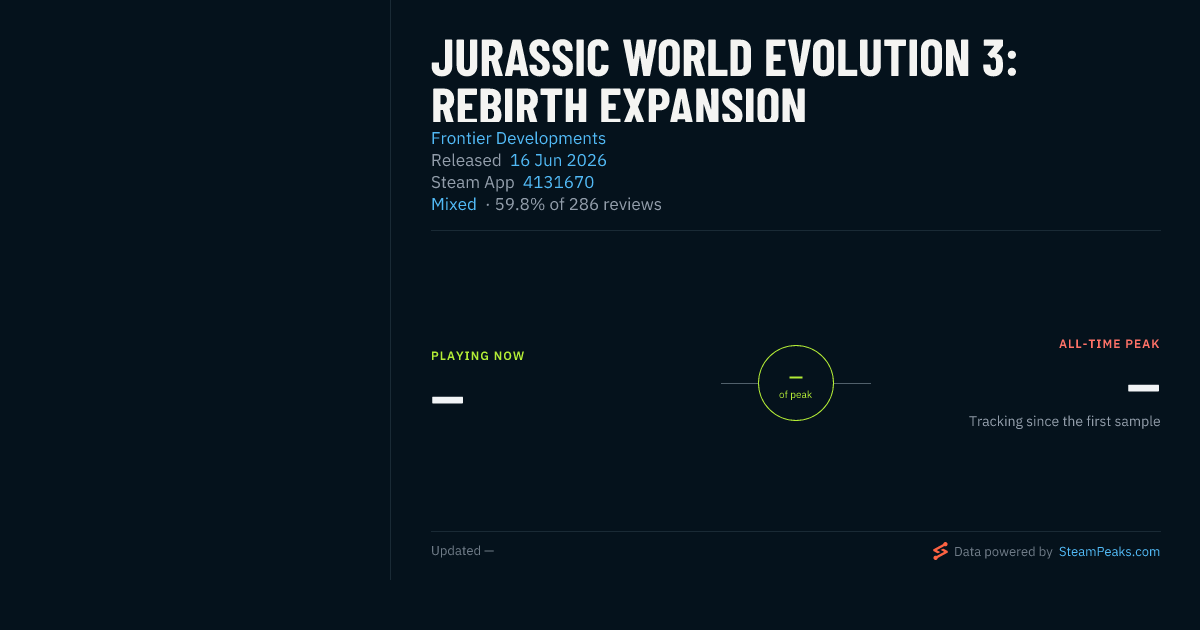1200x630 pixels.
Task: Click the empty left thumbnail panel
Action: (195, 290)
